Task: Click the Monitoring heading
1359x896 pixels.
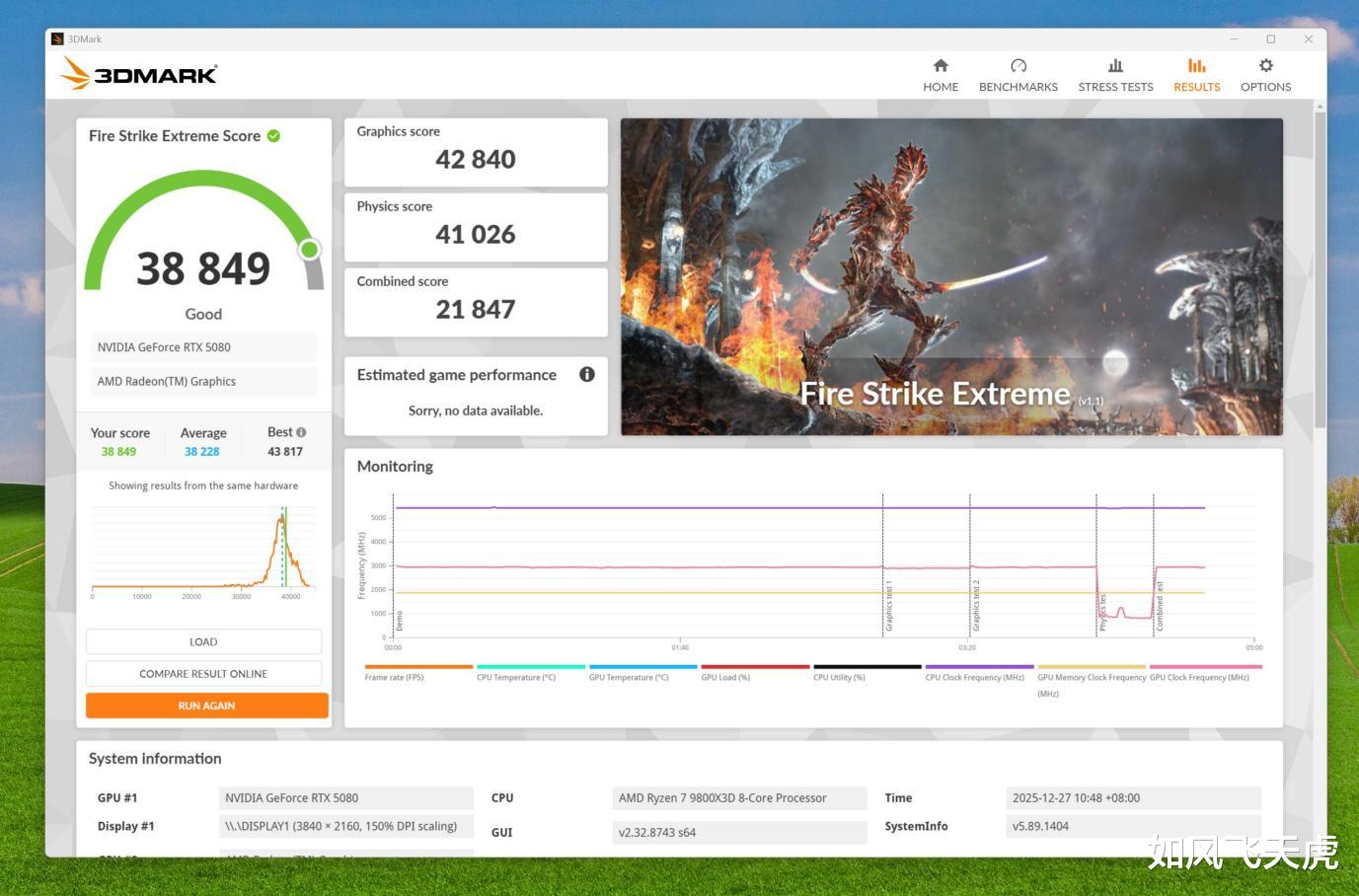Action: coord(395,467)
